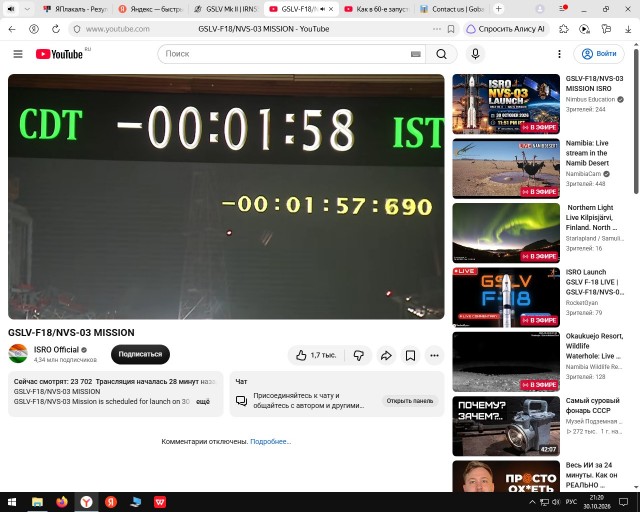Save video using the bookmark icon
This screenshot has height=512, width=640.
(x=410, y=355)
